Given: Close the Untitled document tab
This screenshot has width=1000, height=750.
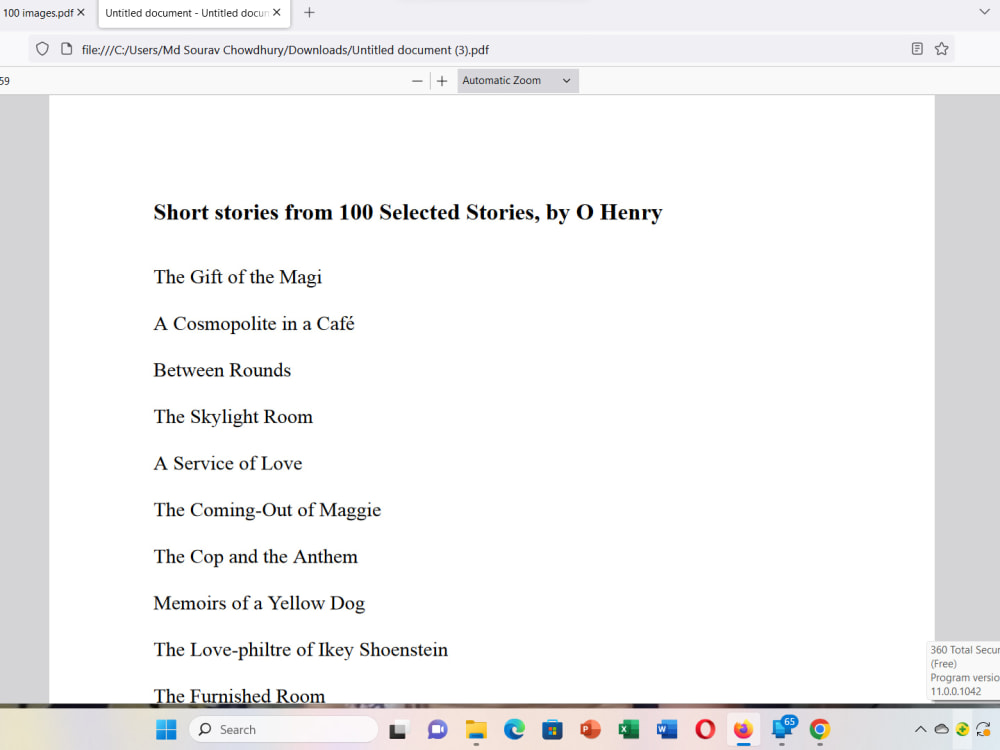Looking at the screenshot, I should pos(277,12).
